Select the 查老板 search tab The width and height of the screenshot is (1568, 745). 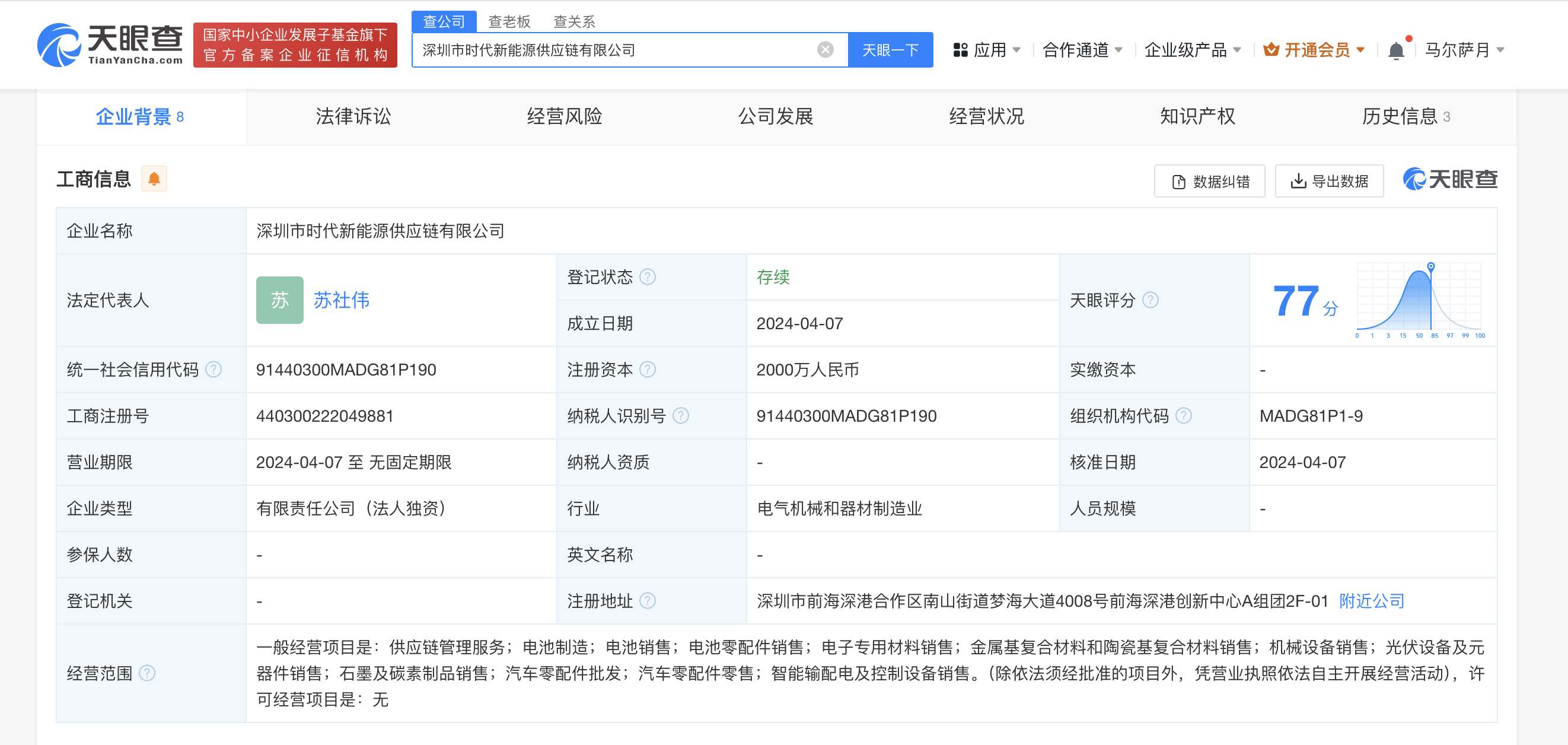(509, 22)
